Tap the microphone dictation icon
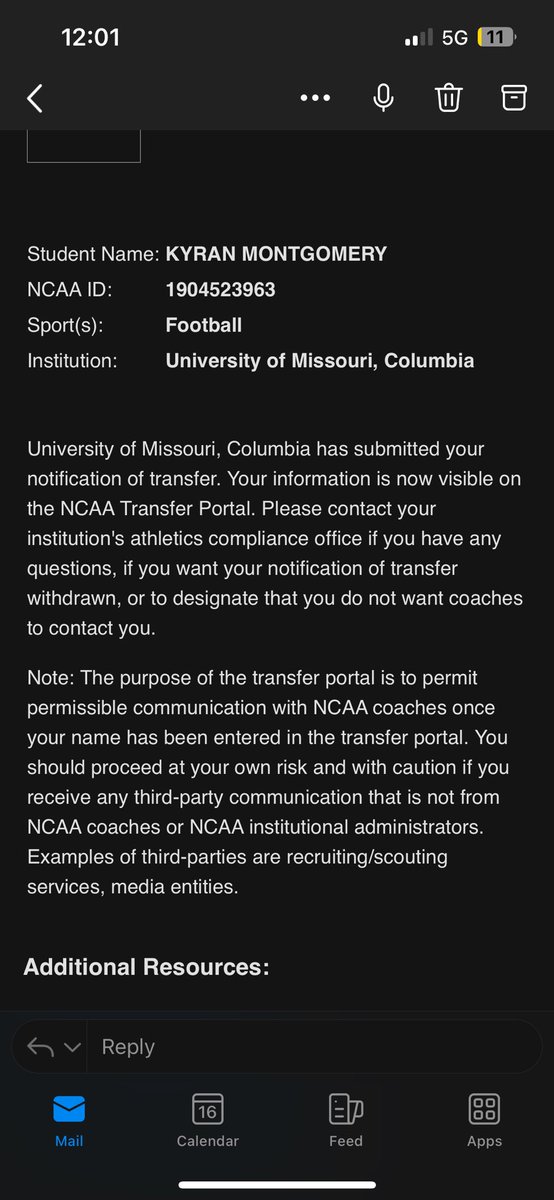 (383, 97)
